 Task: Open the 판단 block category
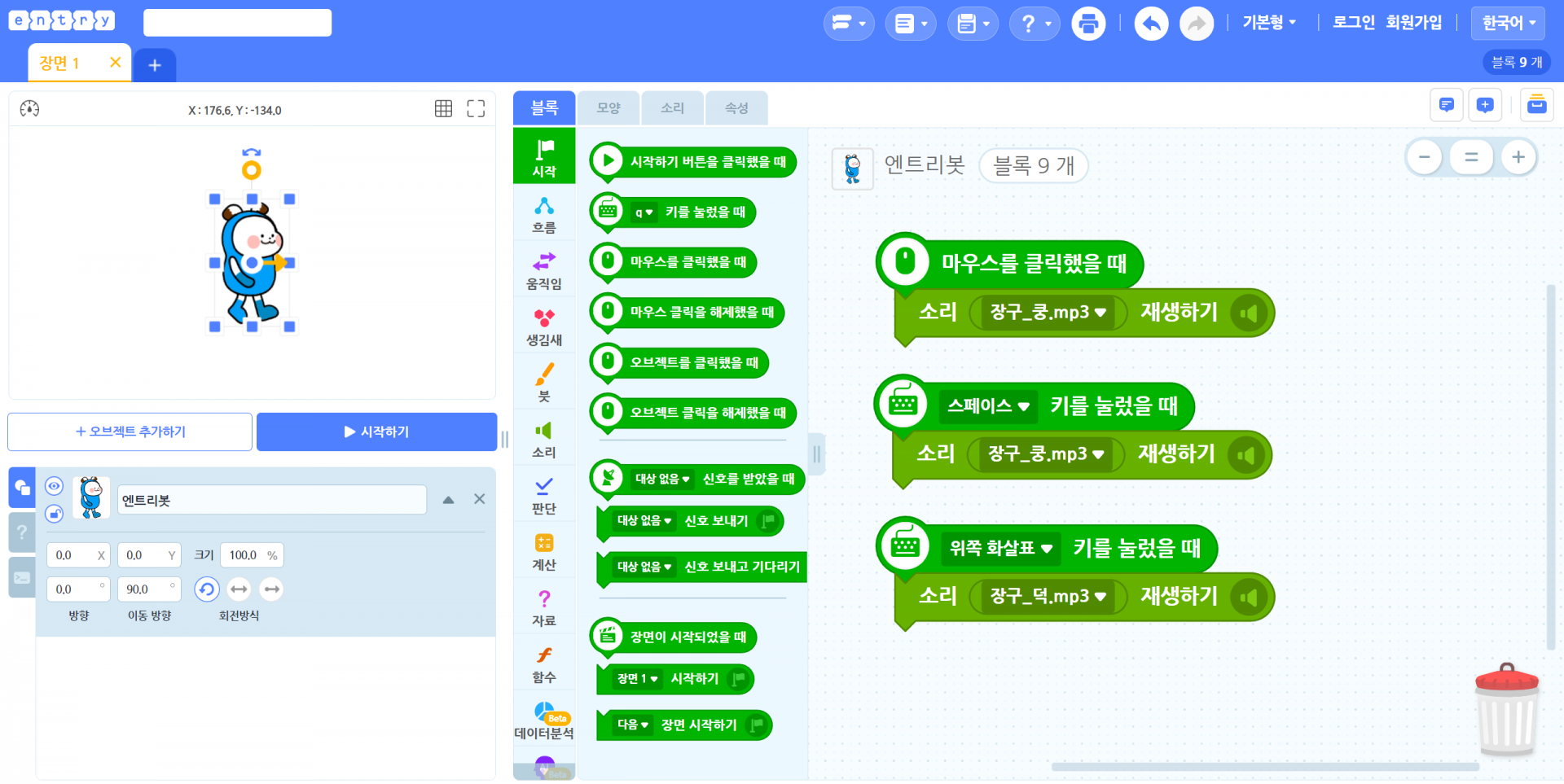pos(544,496)
